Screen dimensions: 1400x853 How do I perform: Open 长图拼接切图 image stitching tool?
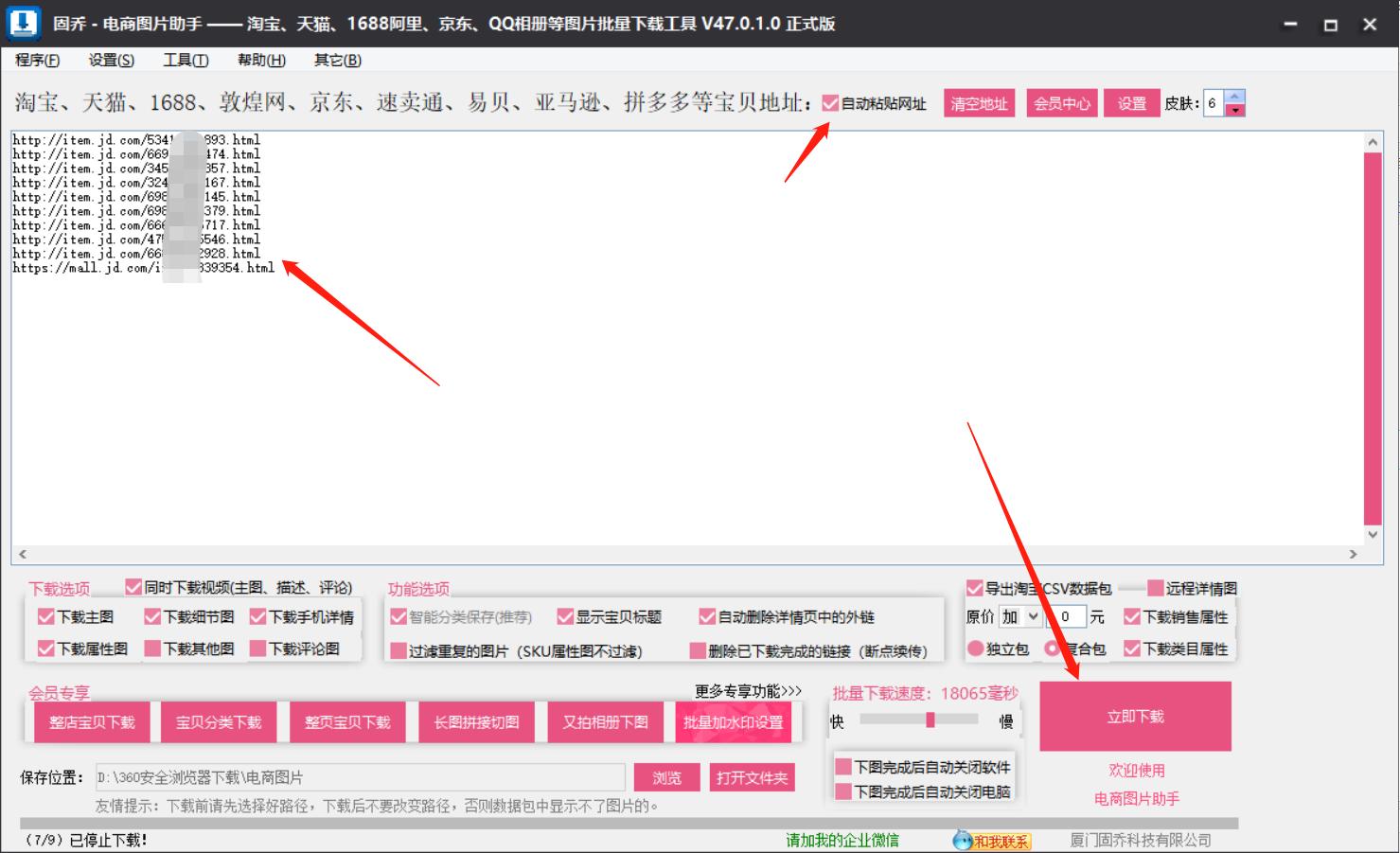click(476, 720)
